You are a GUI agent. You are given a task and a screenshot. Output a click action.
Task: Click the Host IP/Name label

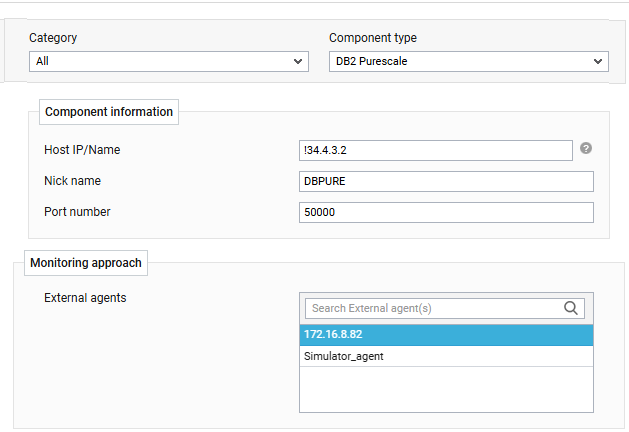89,150
